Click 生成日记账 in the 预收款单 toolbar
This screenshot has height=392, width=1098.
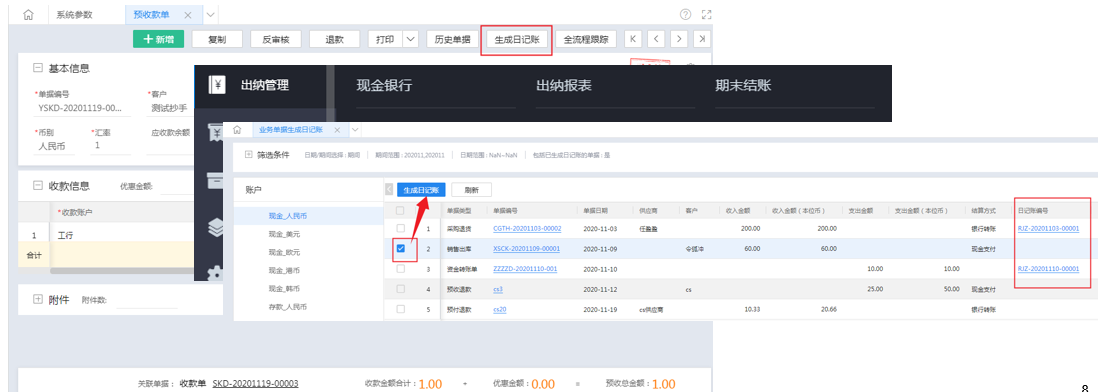click(x=517, y=40)
